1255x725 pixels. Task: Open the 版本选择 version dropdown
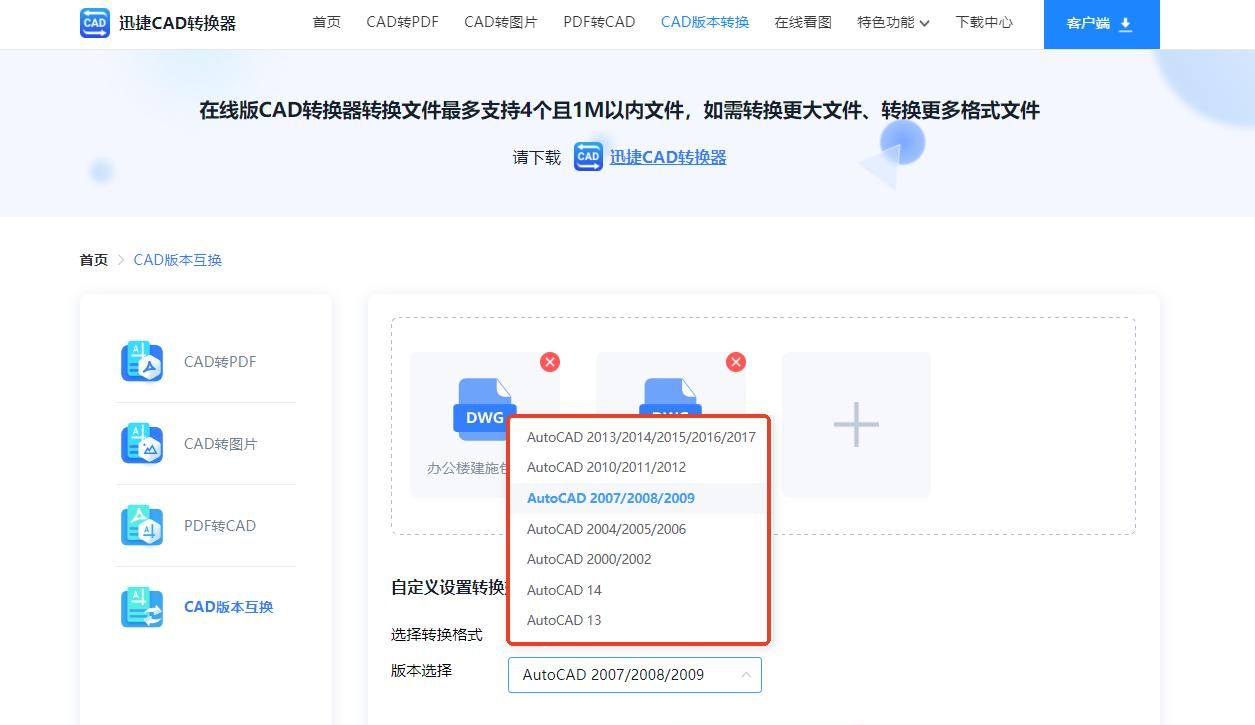(635, 675)
